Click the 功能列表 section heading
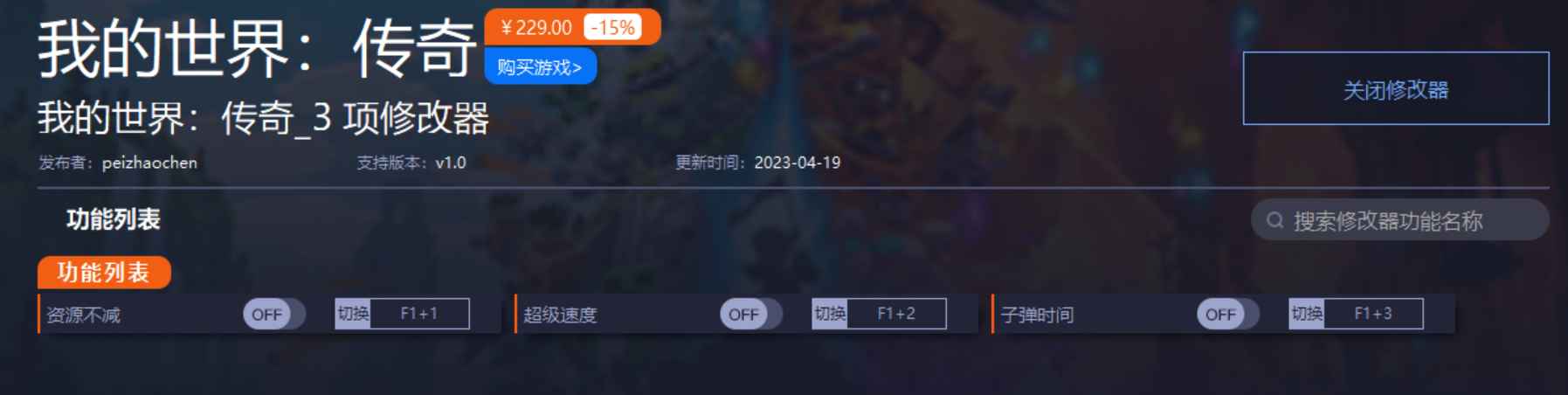 coord(114,219)
